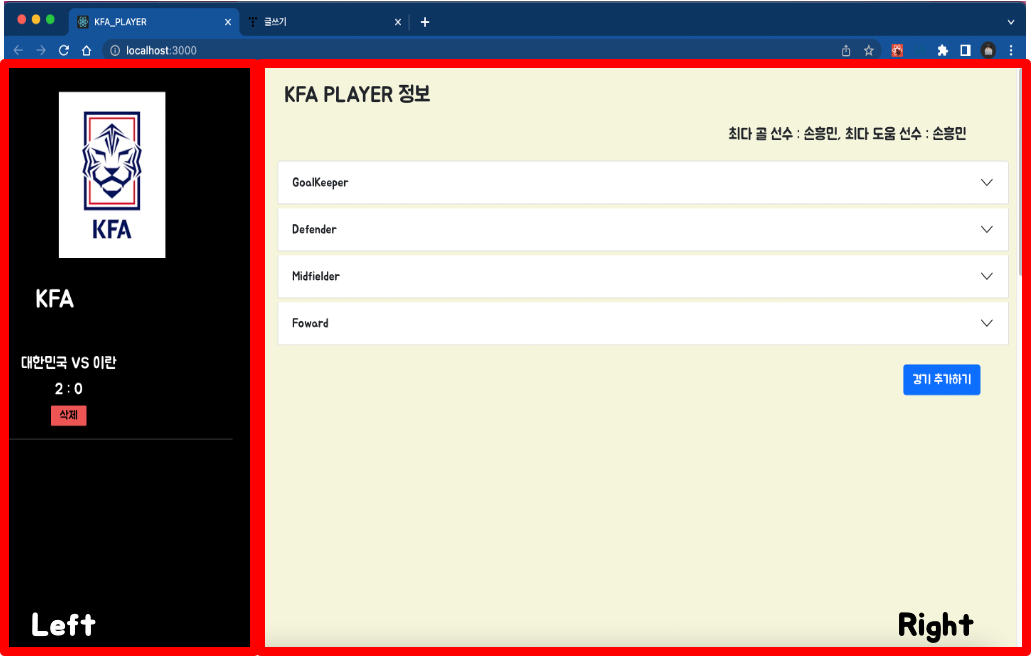
Task: Open a new tab with plus button
Action: point(425,22)
